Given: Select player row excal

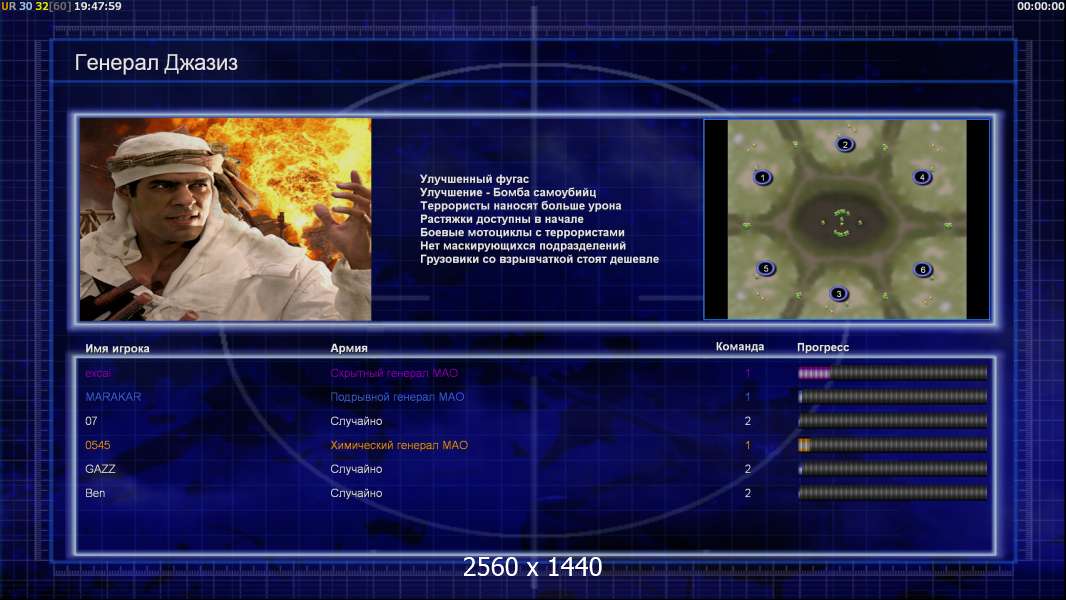Looking at the screenshot, I should [534, 373].
